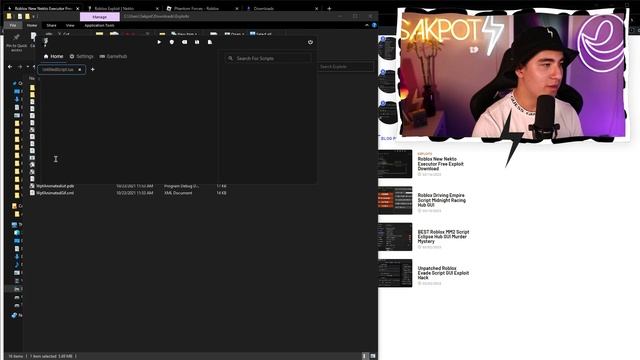
Task: Switch to the Share ribbon tab
Action: [x=51, y=25]
